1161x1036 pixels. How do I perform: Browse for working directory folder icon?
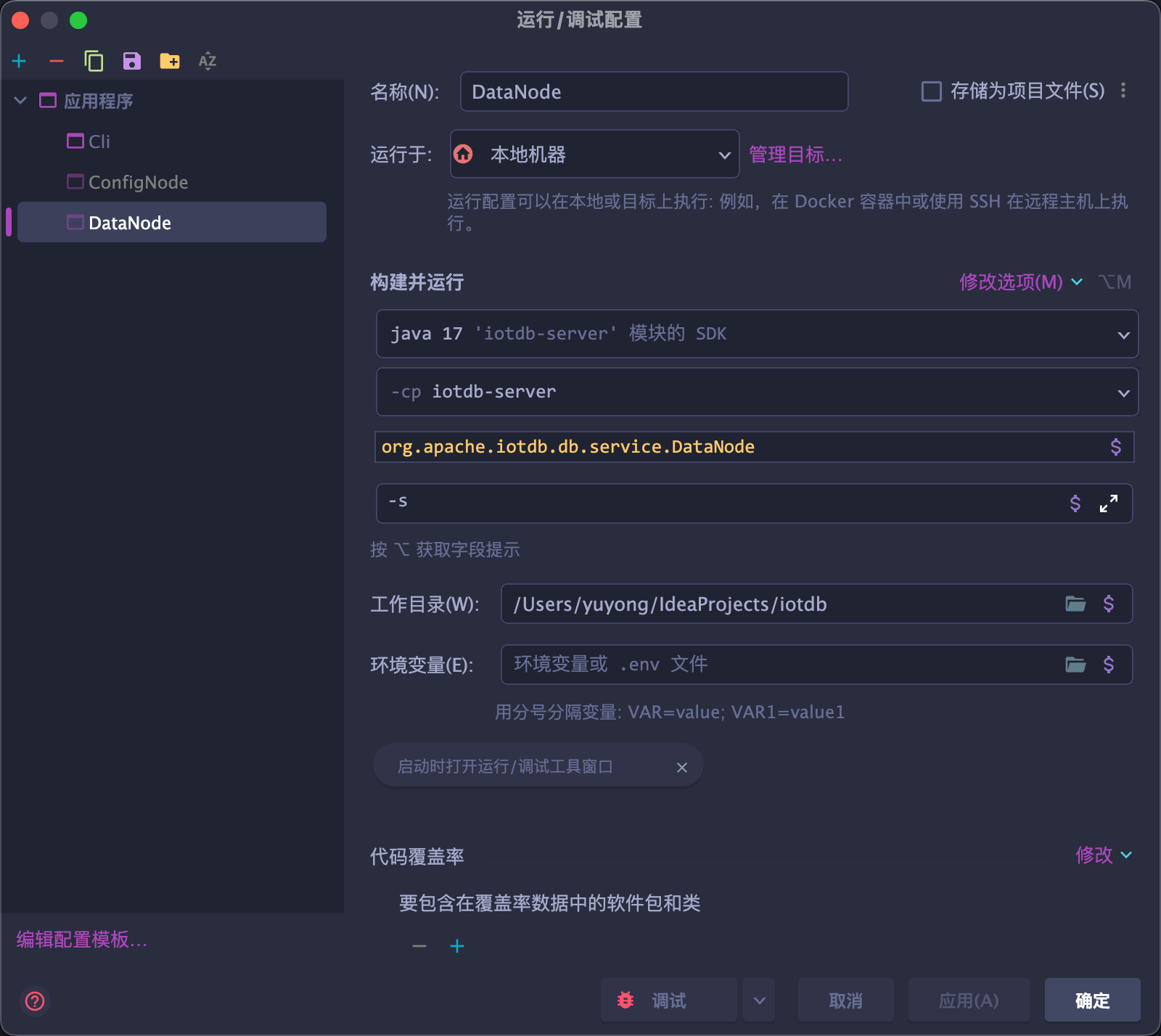pyautogui.click(x=1075, y=604)
